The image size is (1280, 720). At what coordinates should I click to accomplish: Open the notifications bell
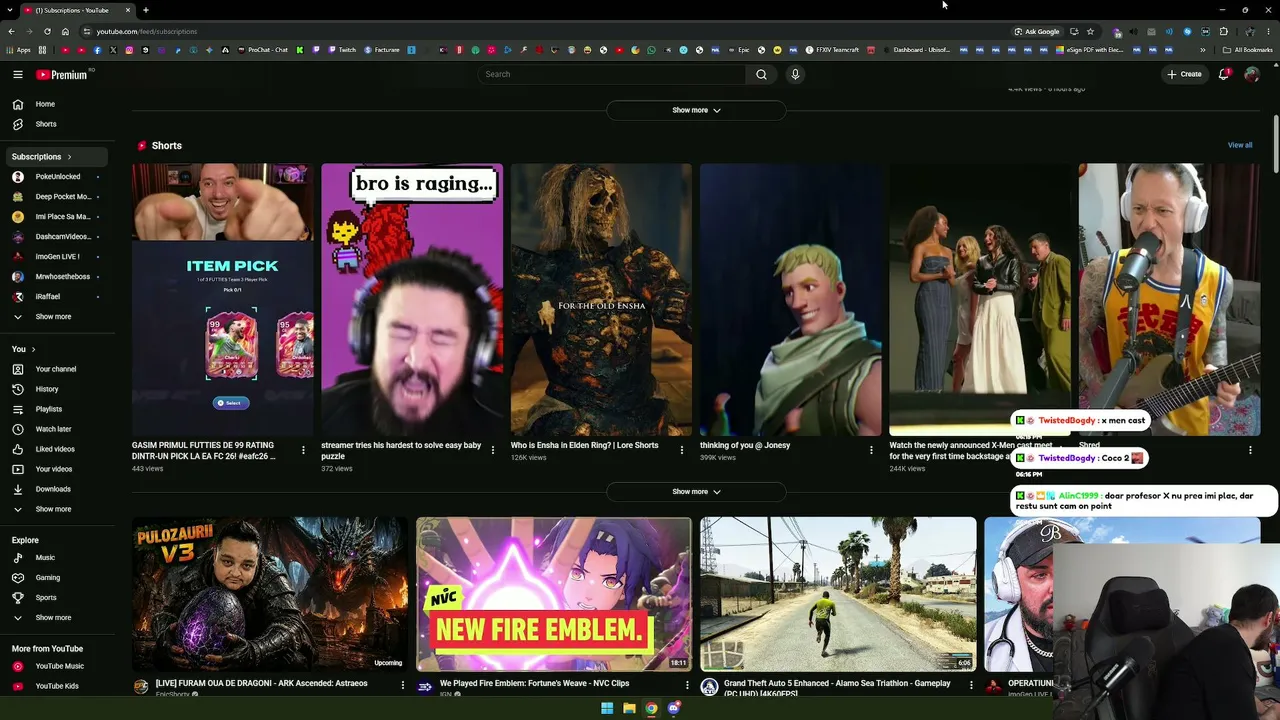coord(1224,74)
